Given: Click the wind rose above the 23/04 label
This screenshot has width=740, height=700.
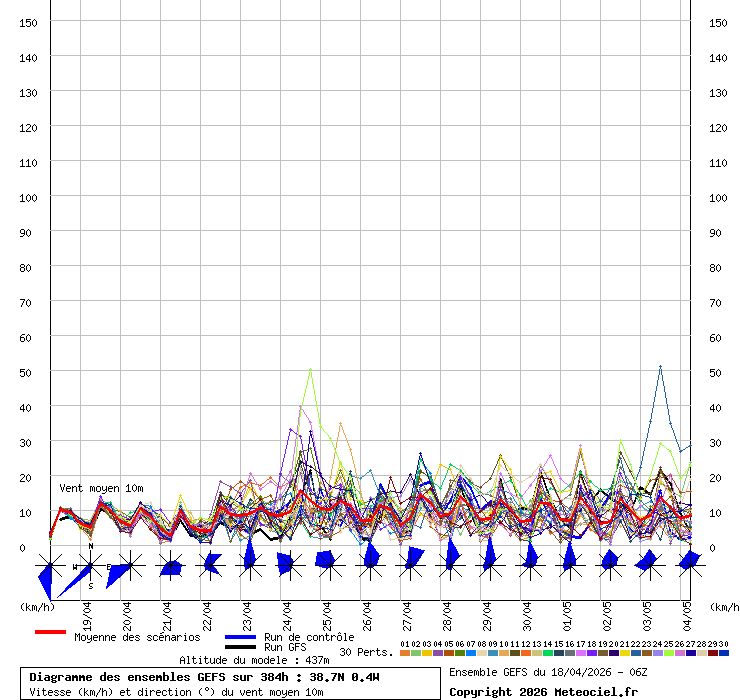Looking at the screenshot, I should point(249,565).
